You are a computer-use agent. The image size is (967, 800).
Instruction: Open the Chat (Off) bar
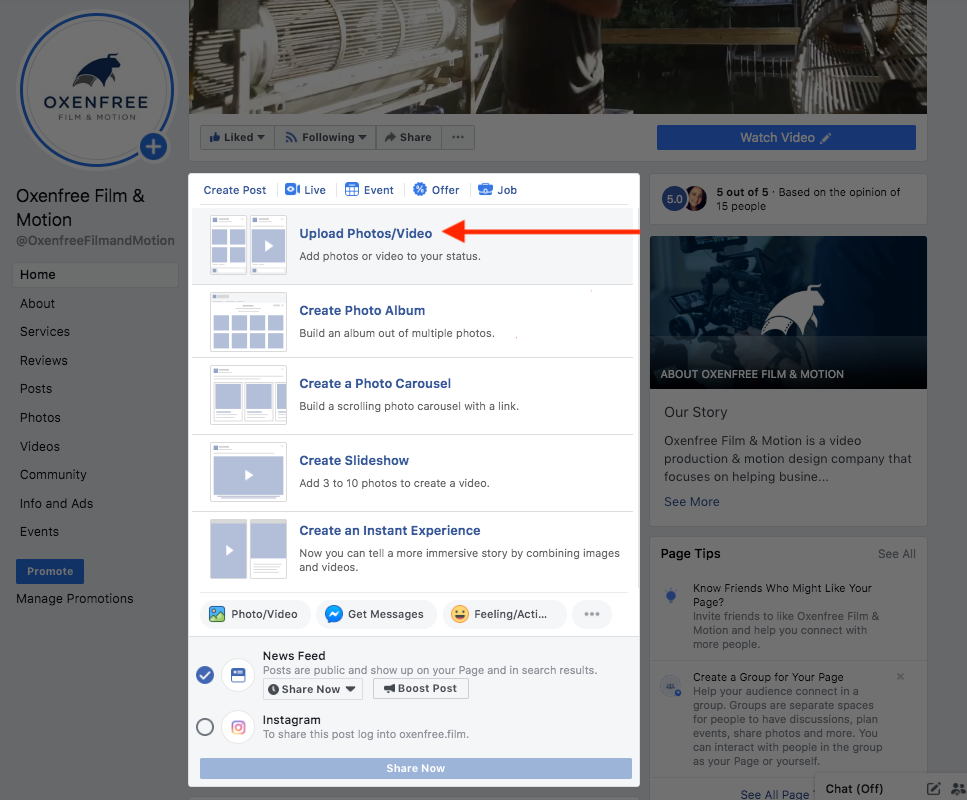854,788
